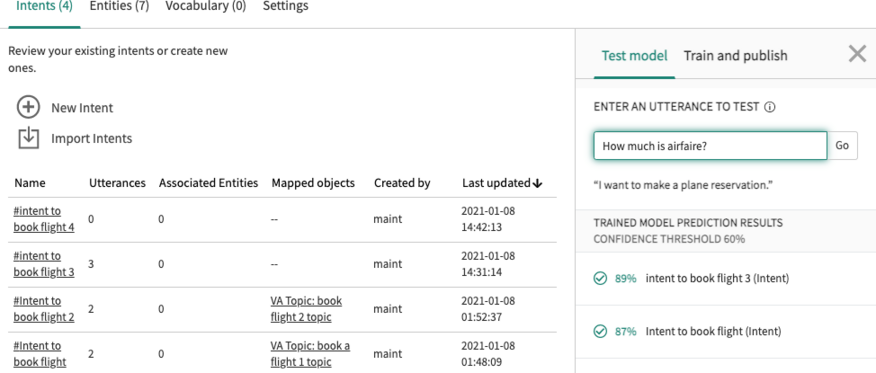Image resolution: width=876 pixels, height=373 pixels.
Task: Sort by Name column header
Action: click(x=30, y=183)
